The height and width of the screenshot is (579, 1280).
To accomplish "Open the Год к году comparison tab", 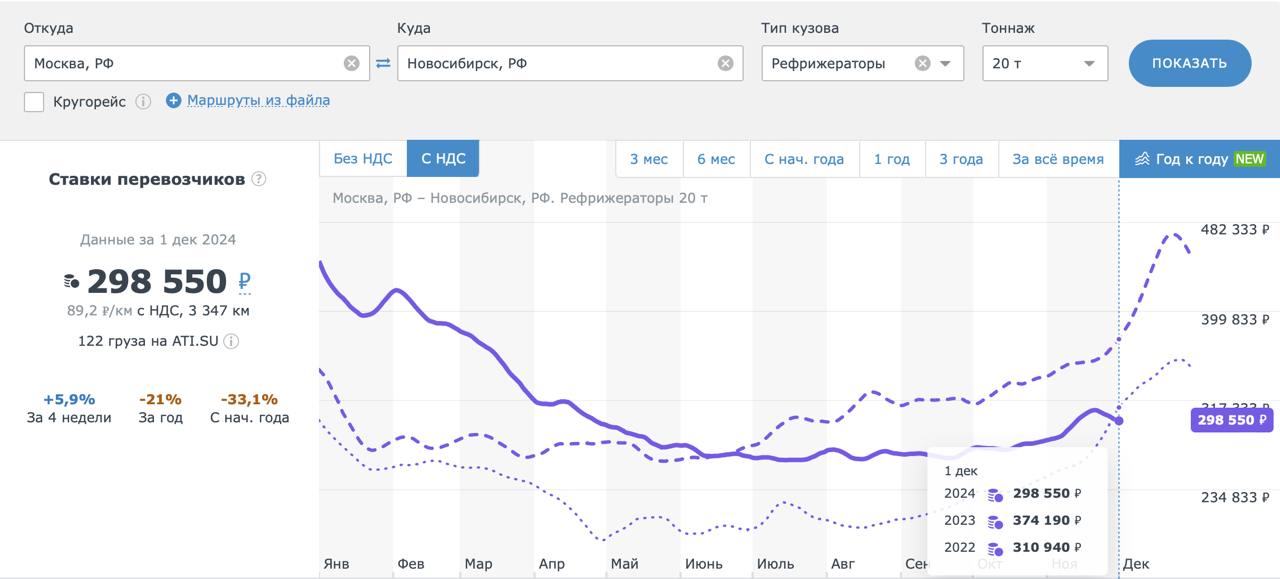I will pos(1199,159).
